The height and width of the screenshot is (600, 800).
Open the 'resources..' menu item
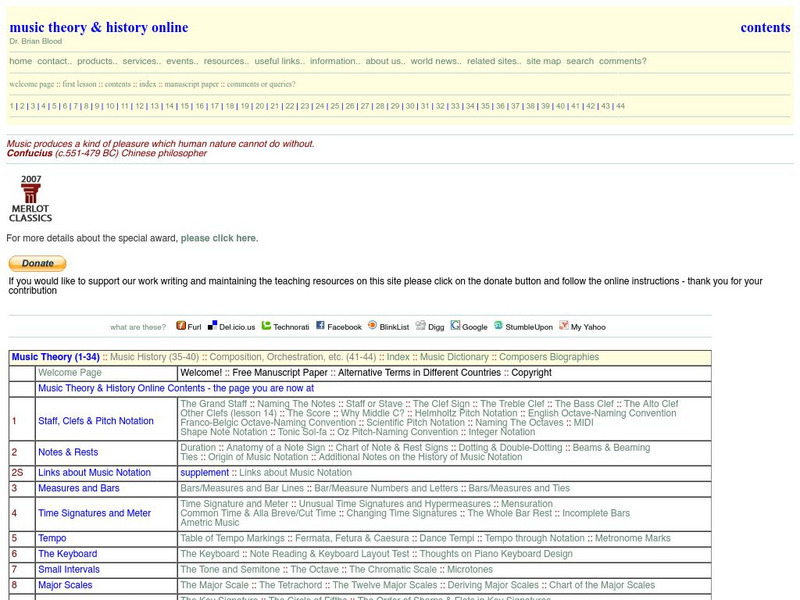(227, 61)
